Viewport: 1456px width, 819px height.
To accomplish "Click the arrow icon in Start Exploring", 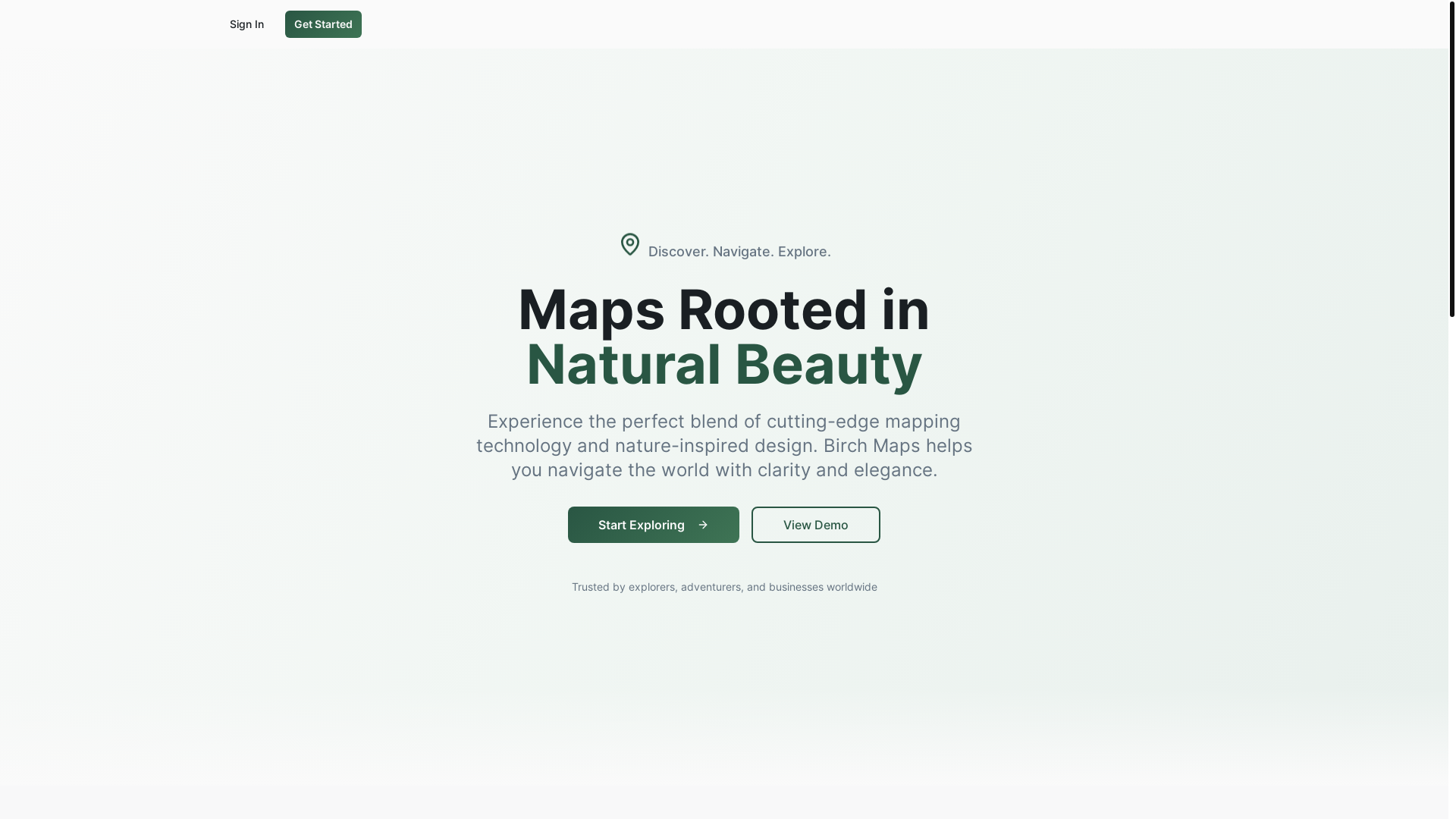I will pyautogui.click(x=703, y=525).
